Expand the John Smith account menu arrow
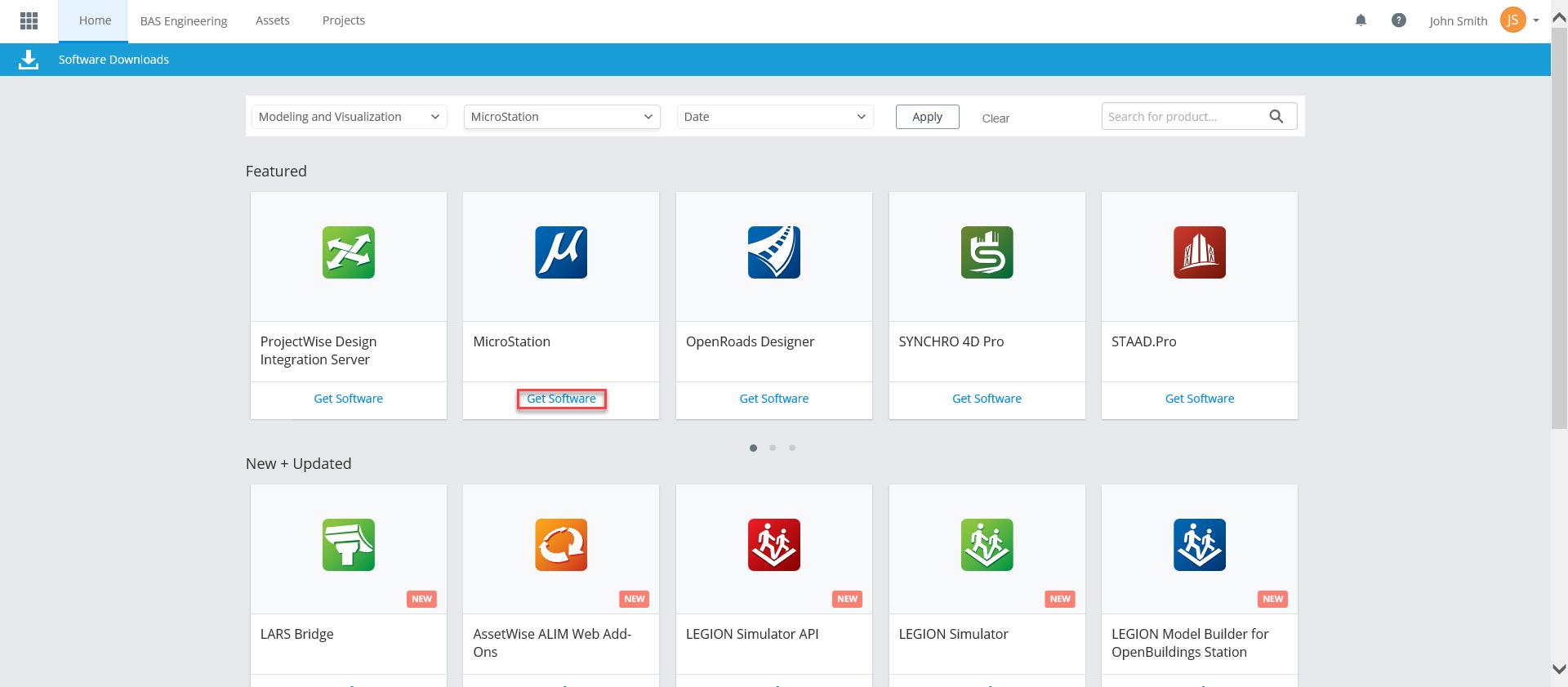The width and height of the screenshot is (1568, 687). click(1536, 20)
